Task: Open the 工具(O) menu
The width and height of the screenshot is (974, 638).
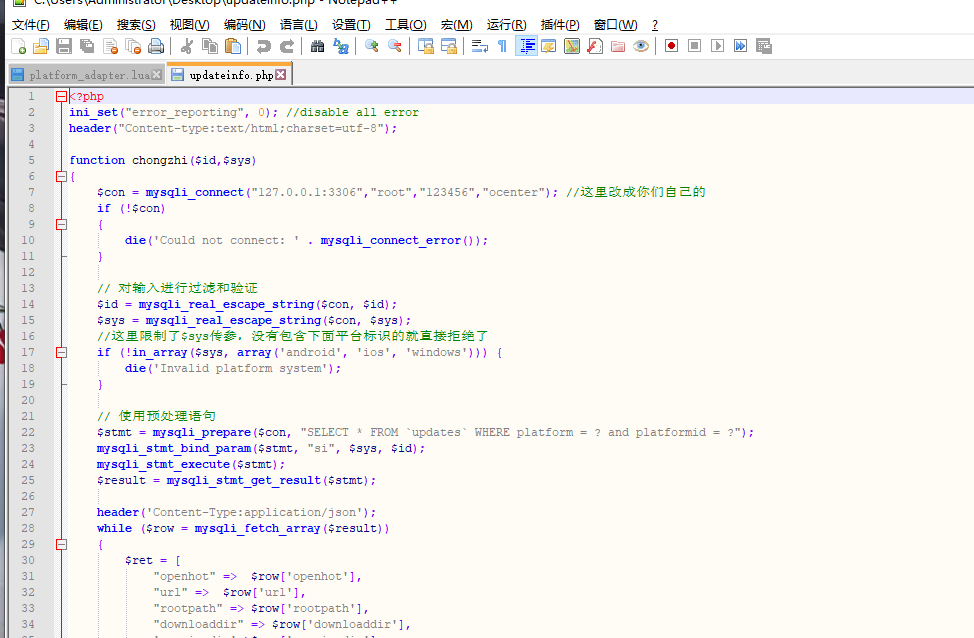Action: click(406, 25)
